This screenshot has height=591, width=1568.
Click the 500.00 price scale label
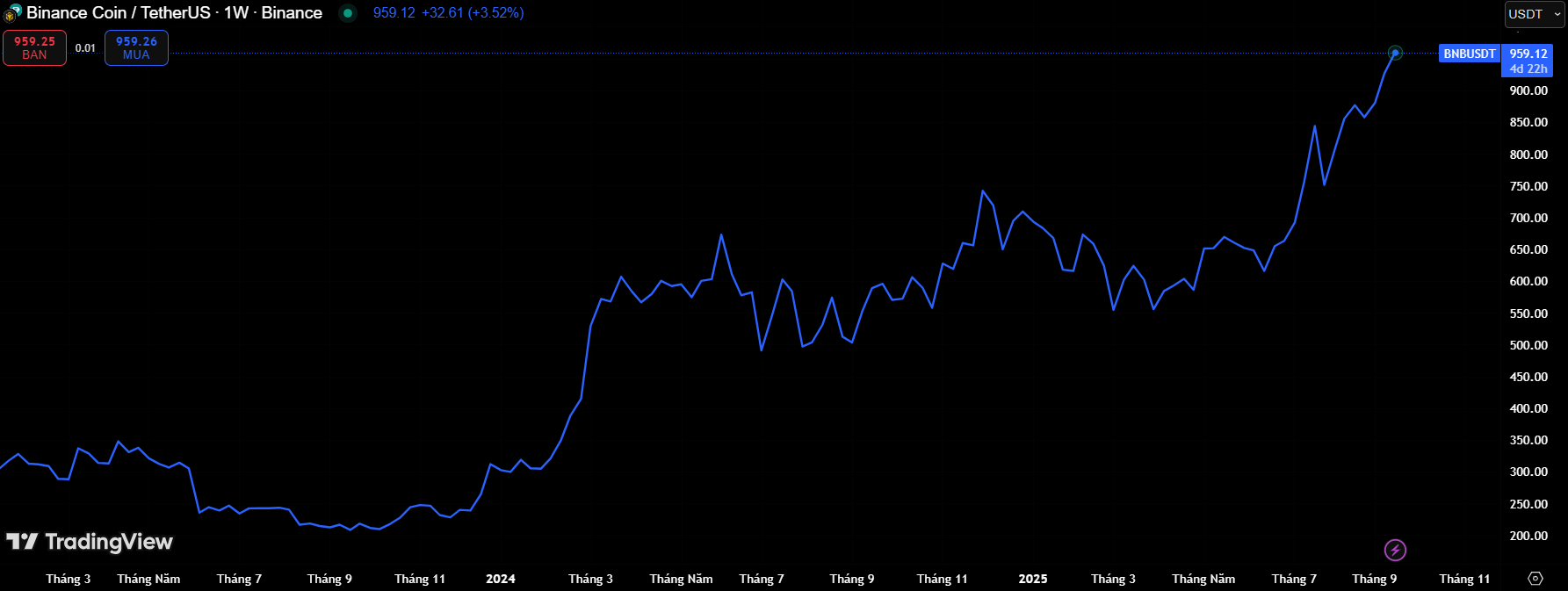(1528, 345)
